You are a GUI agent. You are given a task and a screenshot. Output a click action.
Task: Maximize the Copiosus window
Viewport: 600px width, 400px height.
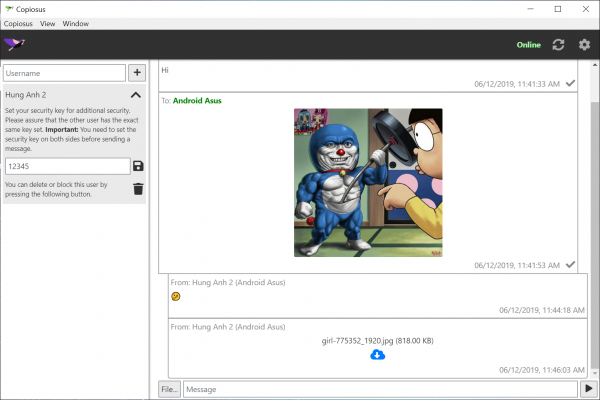coord(558,9)
